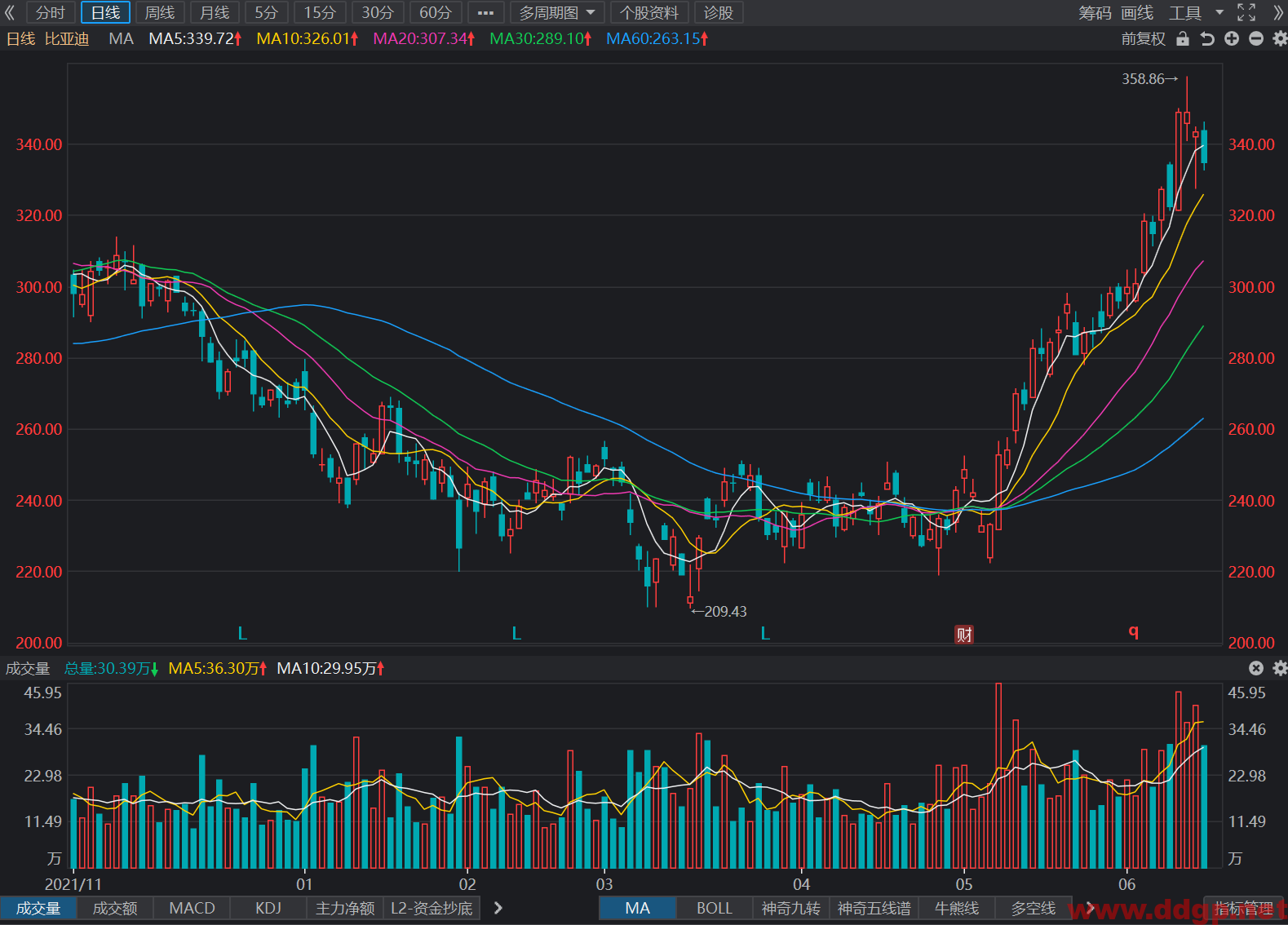1288x925 pixels.
Task: Click MA60:263.15 blue legend label
Action: pyautogui.click(x=657, y=38)
